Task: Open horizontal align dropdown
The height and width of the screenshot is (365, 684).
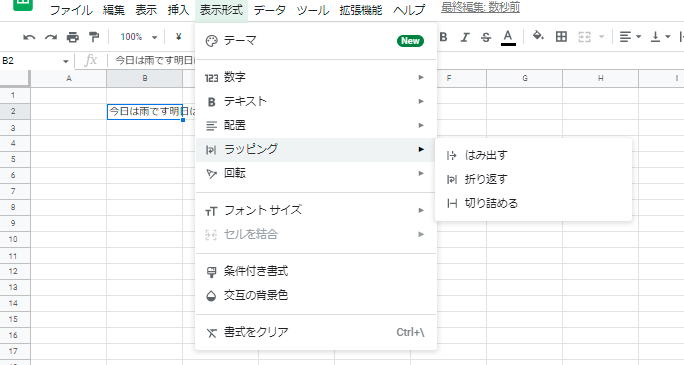Action: (x=630, y=37)
